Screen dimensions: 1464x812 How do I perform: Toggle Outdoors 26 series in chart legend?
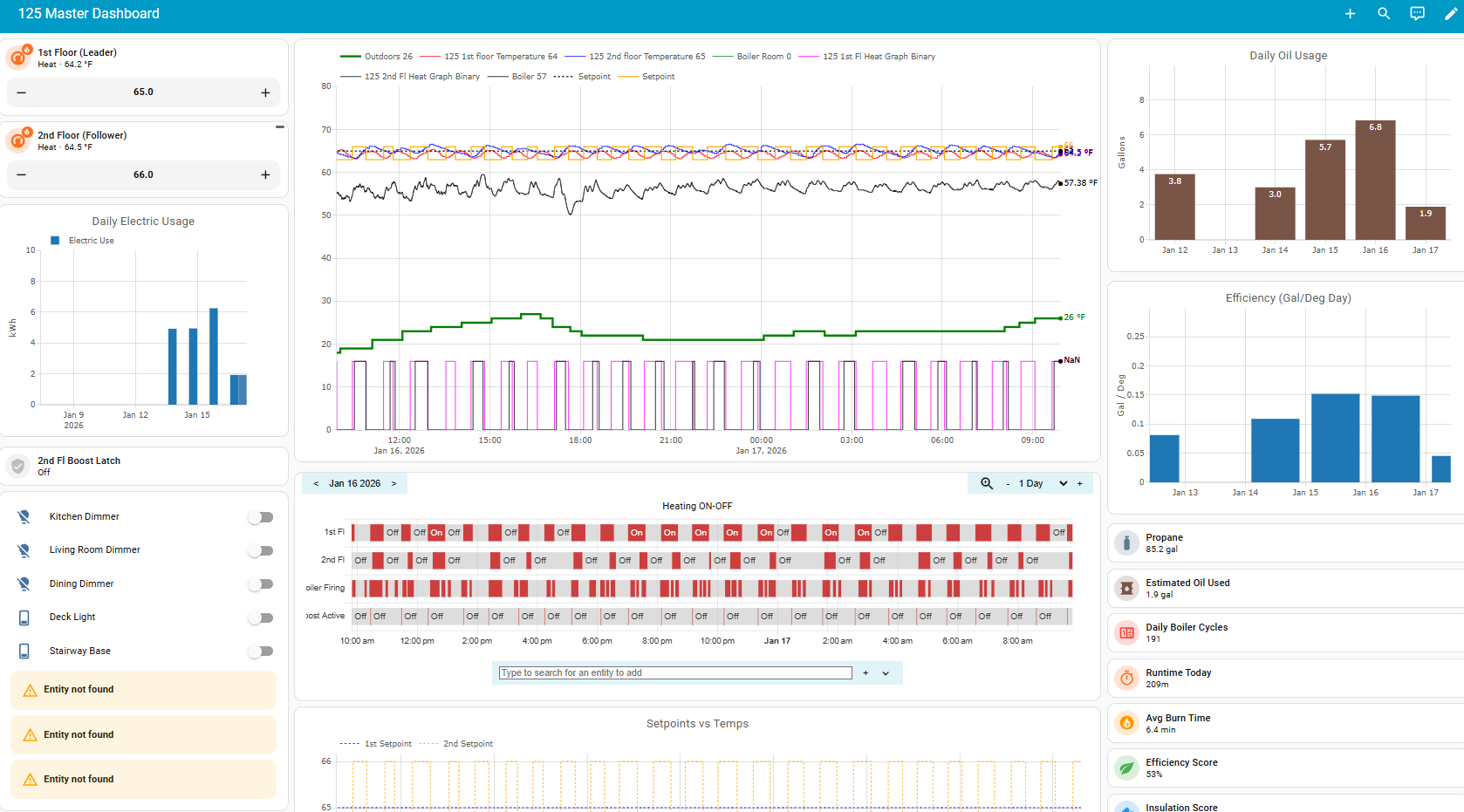click(x=376, y=57)
